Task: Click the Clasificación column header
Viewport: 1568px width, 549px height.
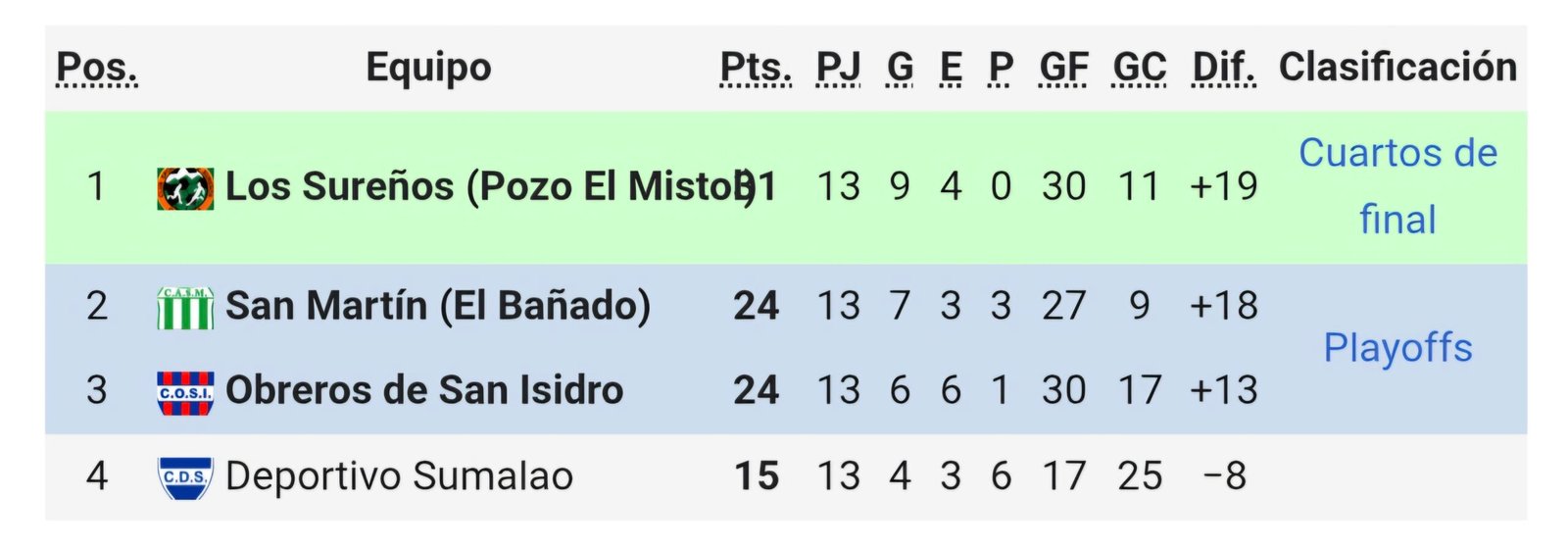Action: 1397,68
